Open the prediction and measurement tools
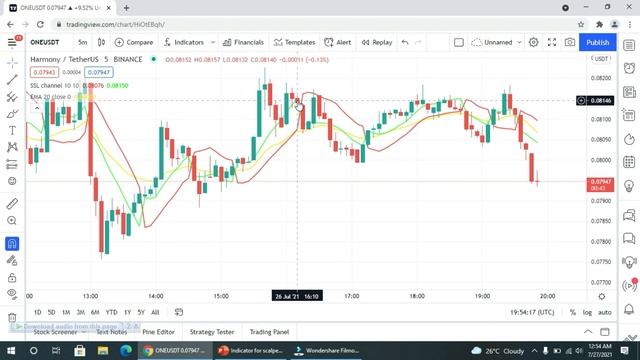 pyautogui.click(x=12, y=164)
